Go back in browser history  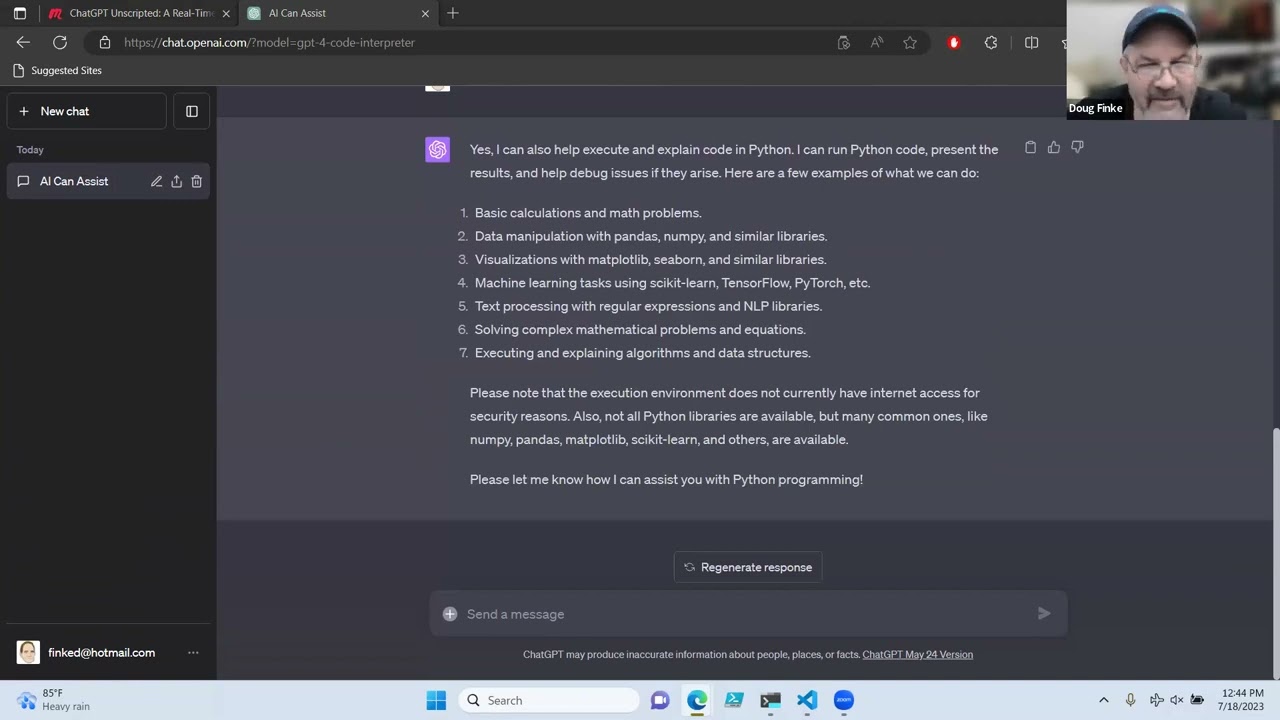[23, 42]
